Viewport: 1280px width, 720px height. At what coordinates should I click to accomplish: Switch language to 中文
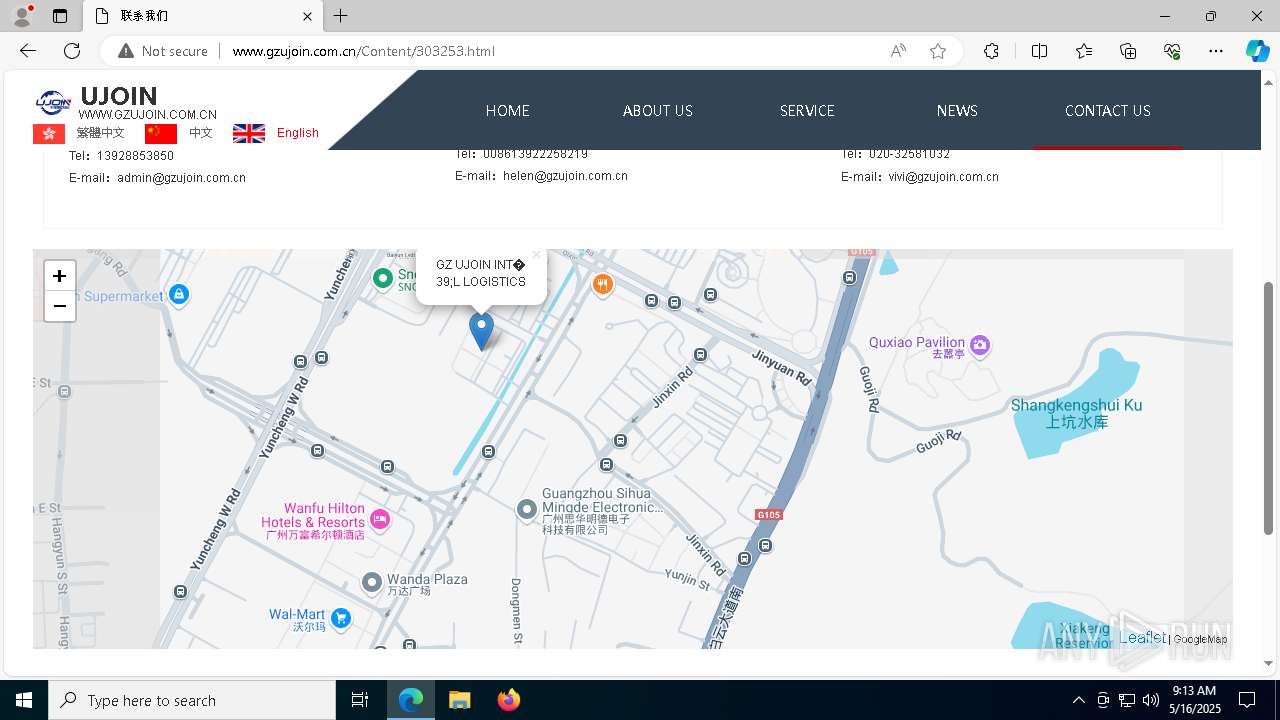point(201,133)
